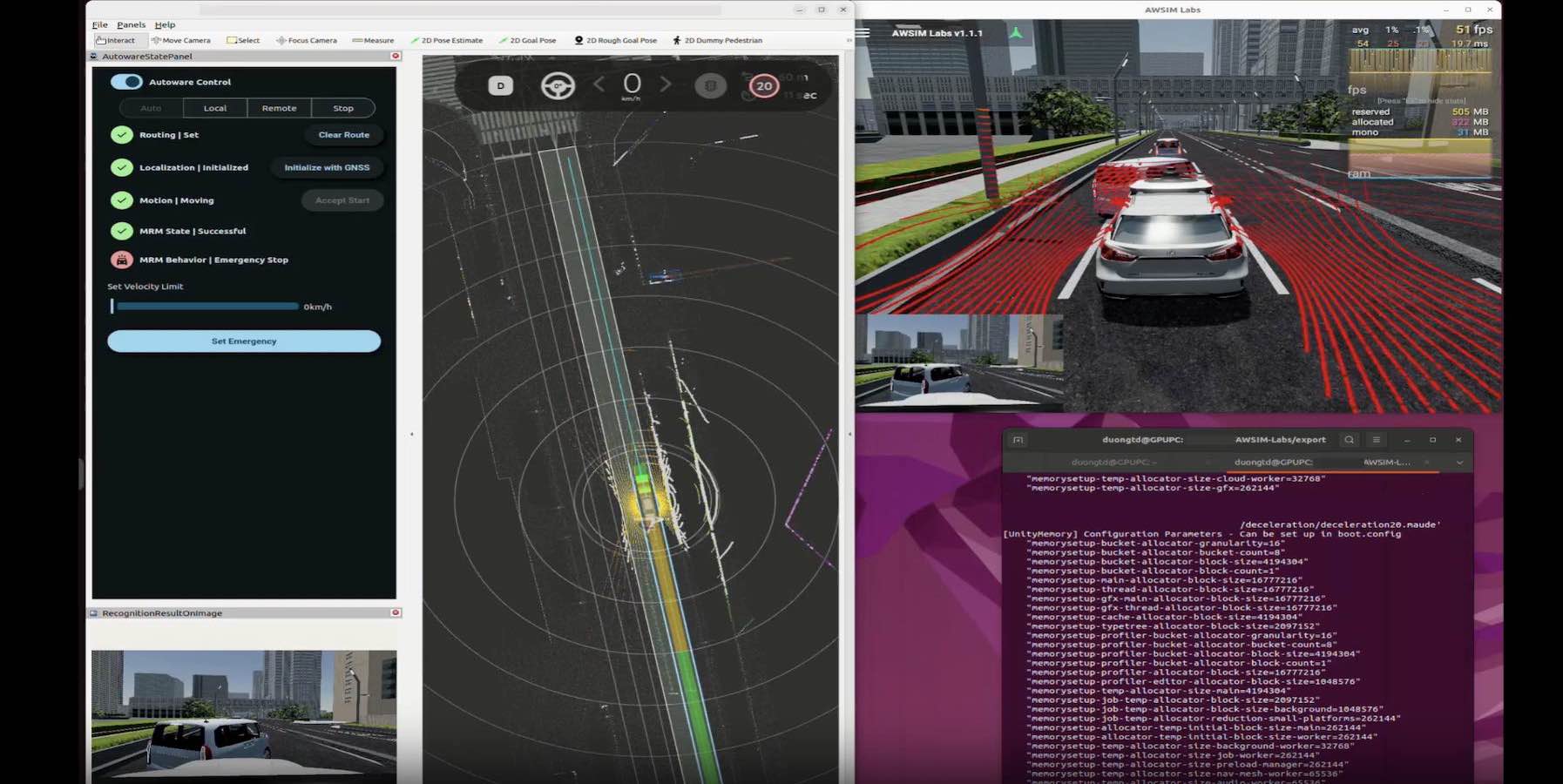Click the 20 speed limit sign
Image resolution: width=1563 pixels, height=784 pixels.
(764, 85)
